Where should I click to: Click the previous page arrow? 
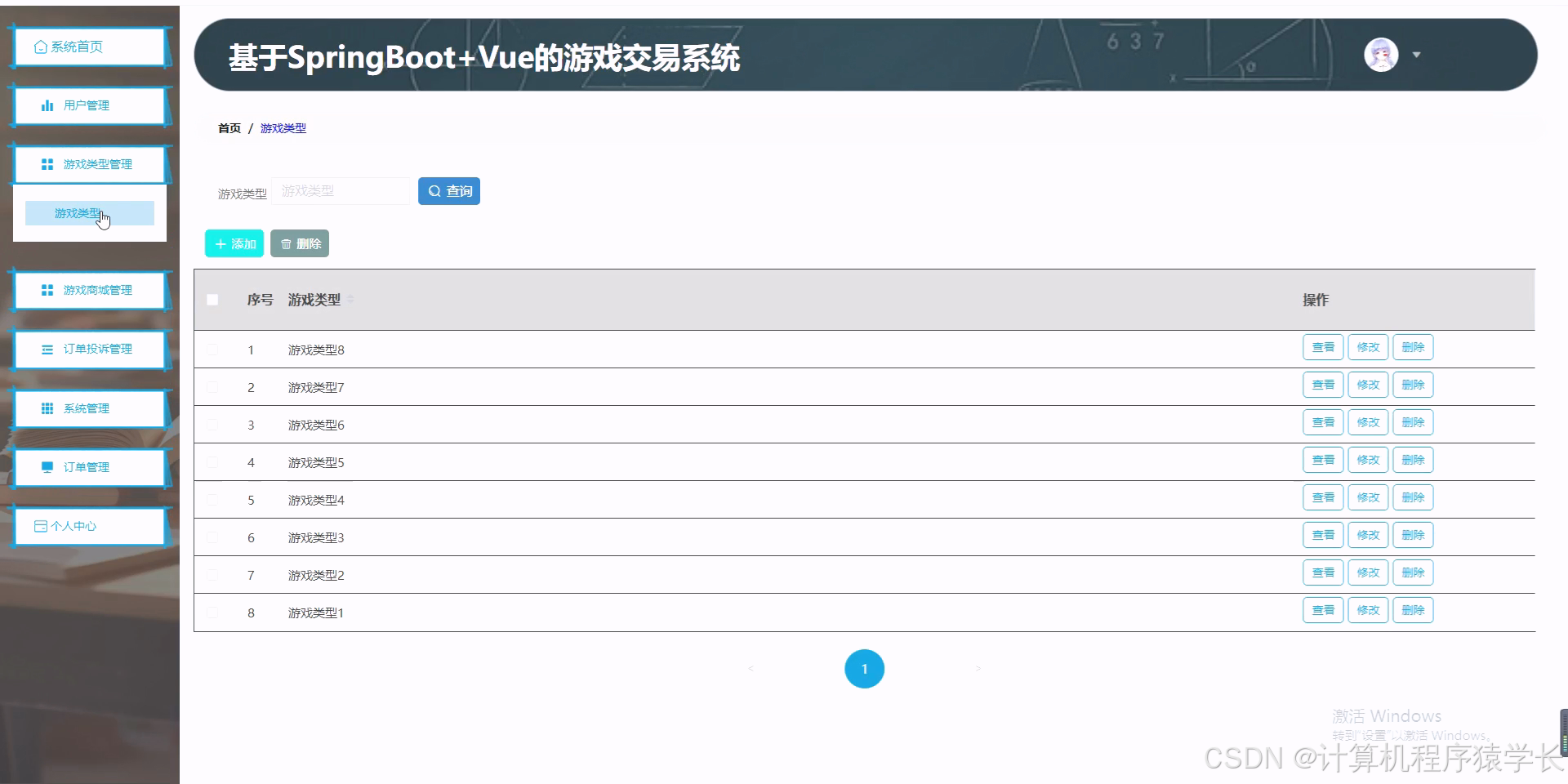(x=751, y=669)
